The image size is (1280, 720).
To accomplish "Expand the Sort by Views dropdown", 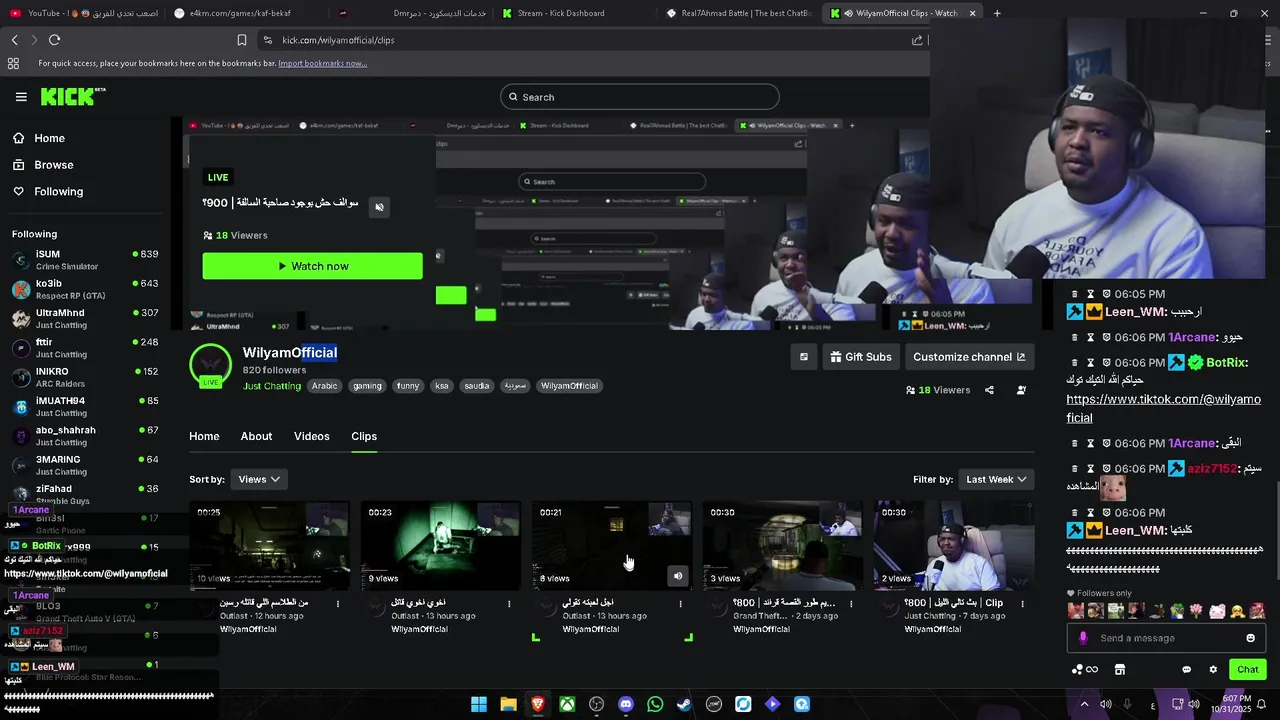I will coord(259,479).
